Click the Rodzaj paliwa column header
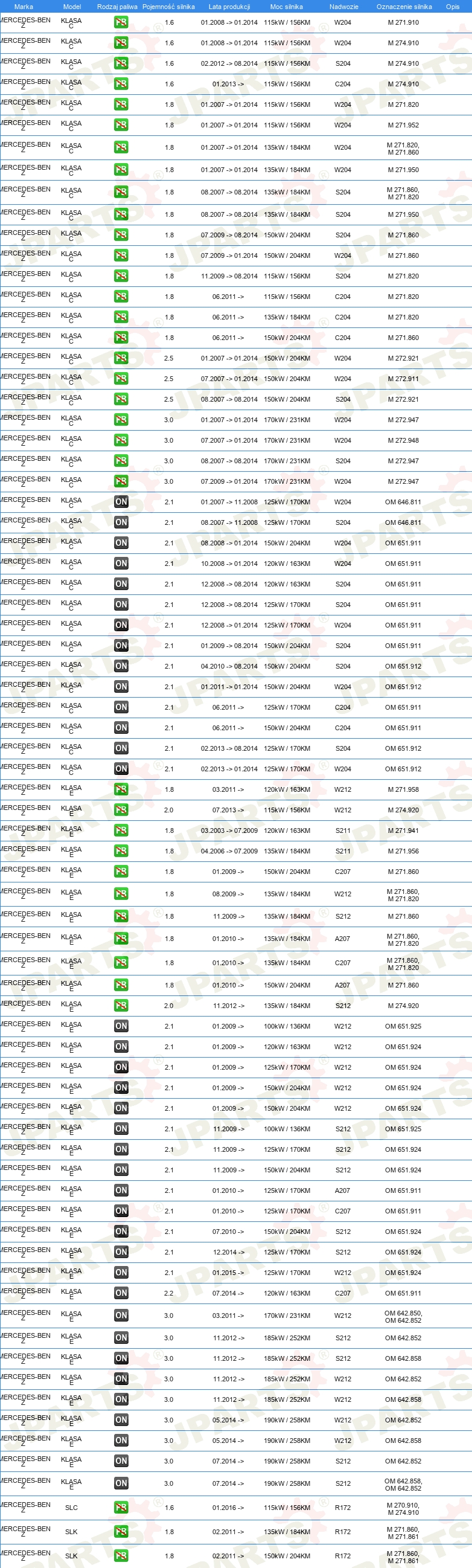 point(116,7)
